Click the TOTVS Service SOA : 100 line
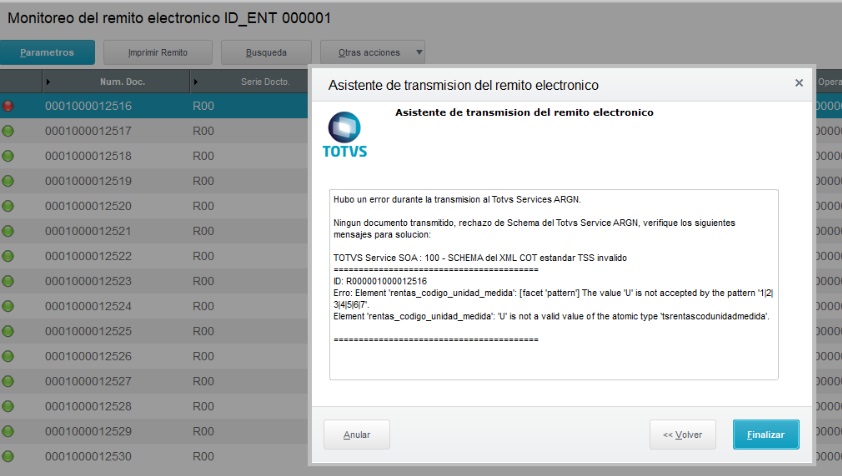This screenshot has width=842, height=476. [x=480, y=258]
